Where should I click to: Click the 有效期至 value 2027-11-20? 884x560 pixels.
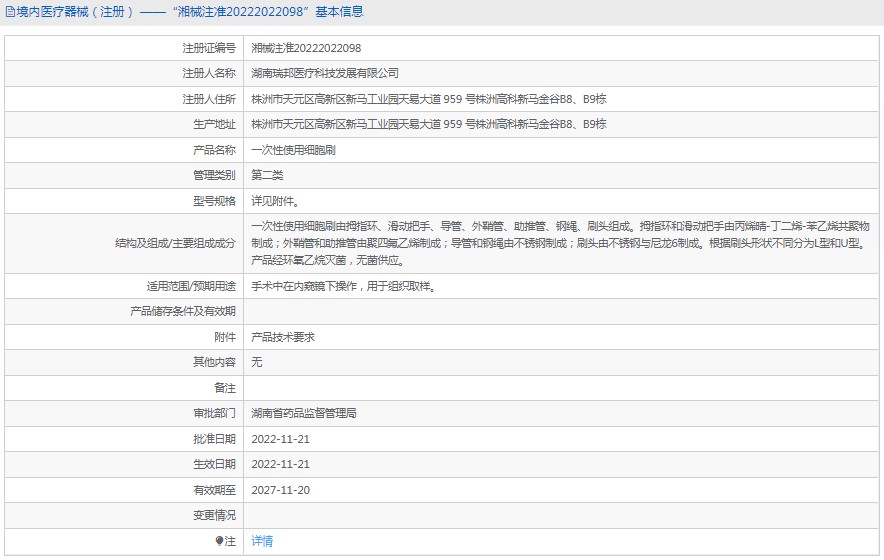pos(280,490)
